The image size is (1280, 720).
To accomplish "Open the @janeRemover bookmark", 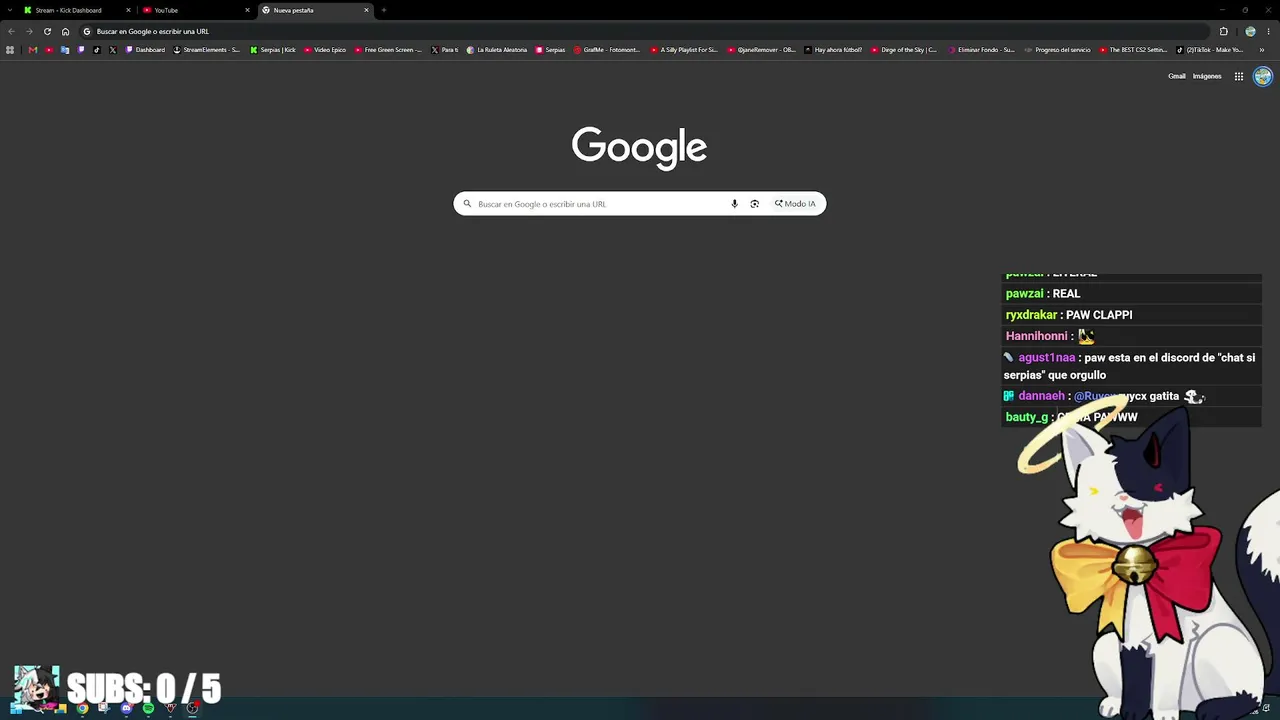I will click(761, 50).
